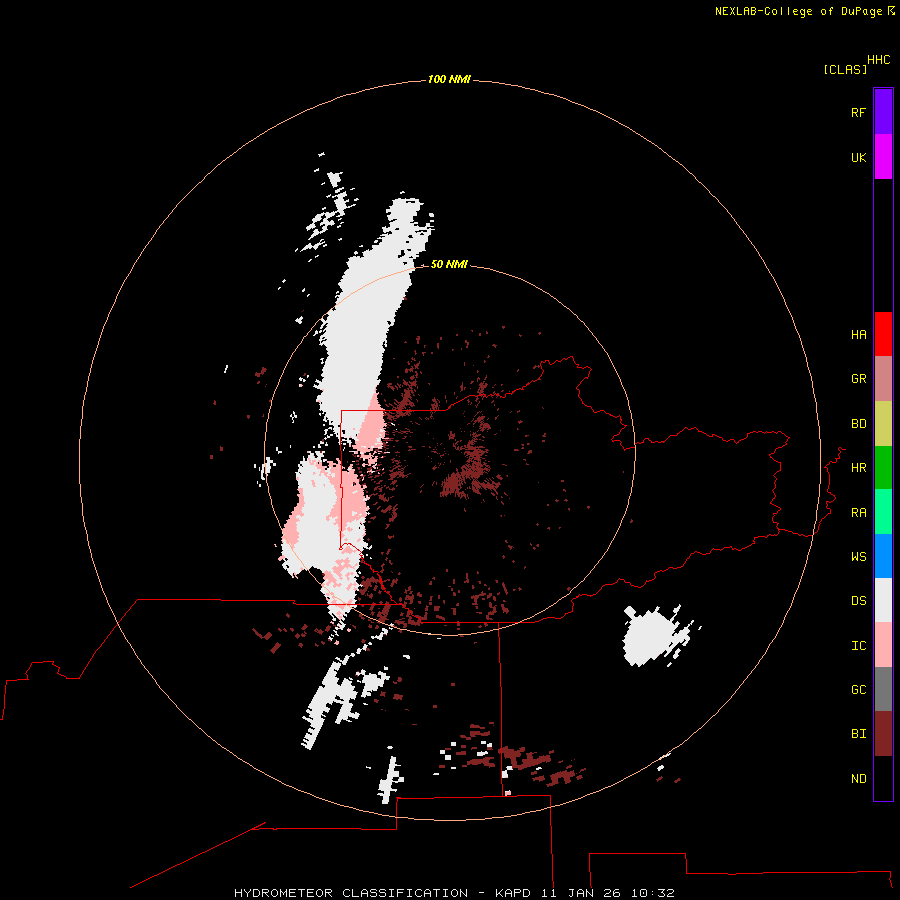Select the BD yellow legend block
Screen dimensions: 900x900
point(883,424)
